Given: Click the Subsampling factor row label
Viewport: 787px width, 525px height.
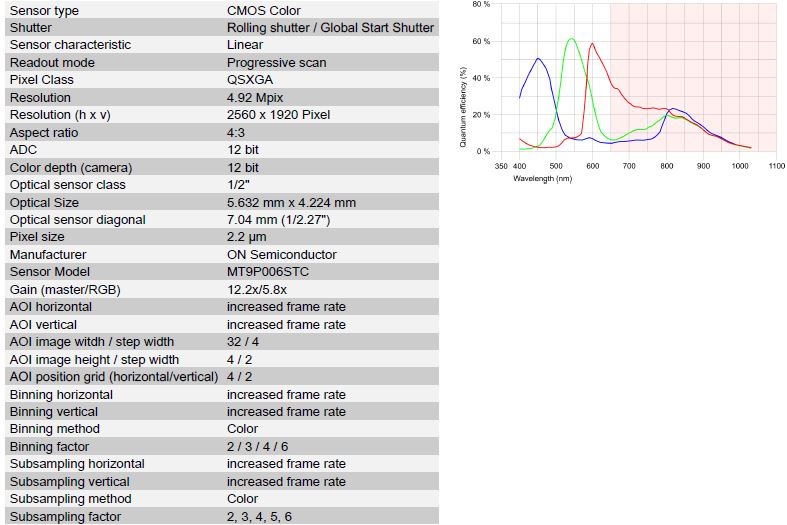Looking at the screenshot, I should [x=65, y=517].
